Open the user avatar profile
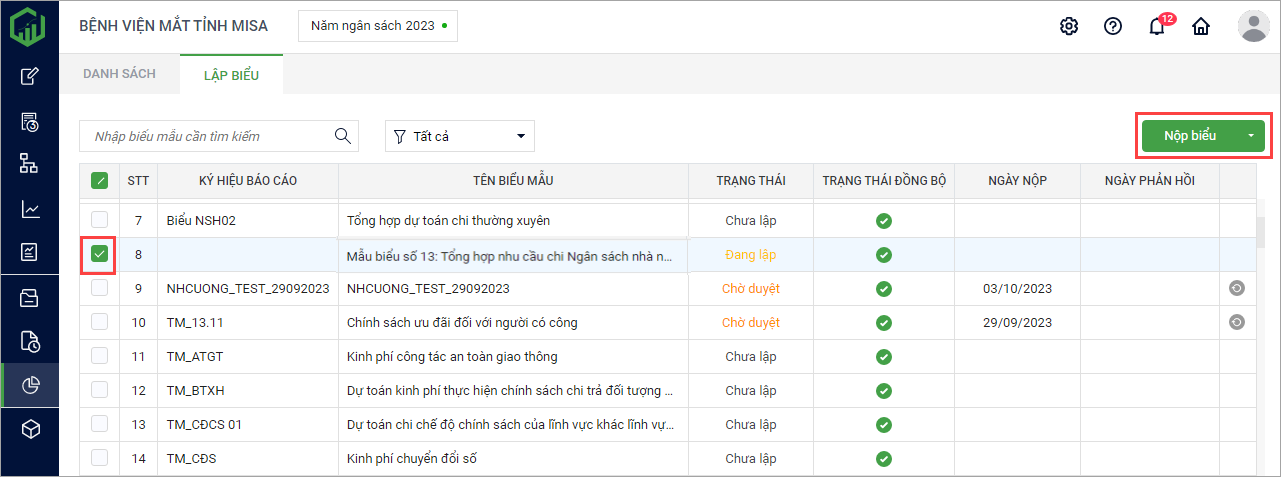The height and width of the screenshot is (477, 1281). [x=1253, y=26]
